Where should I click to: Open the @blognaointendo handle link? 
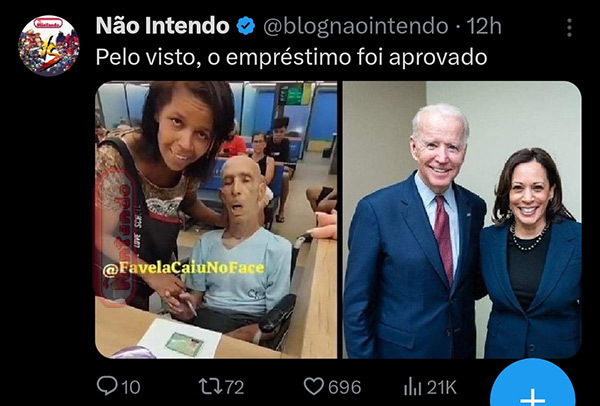click(356, 26)
